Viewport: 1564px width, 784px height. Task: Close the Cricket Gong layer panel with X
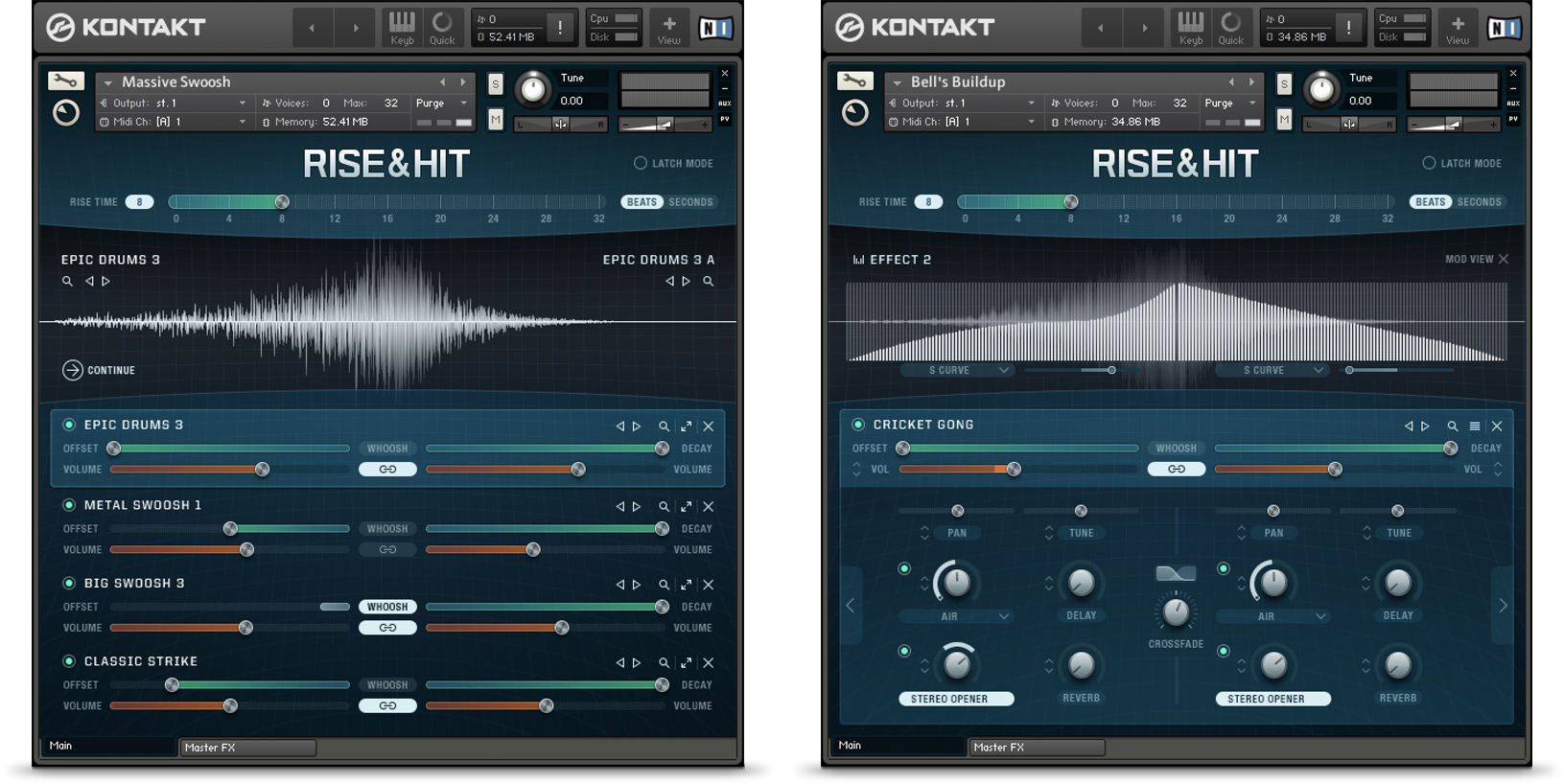[1497, 426]
